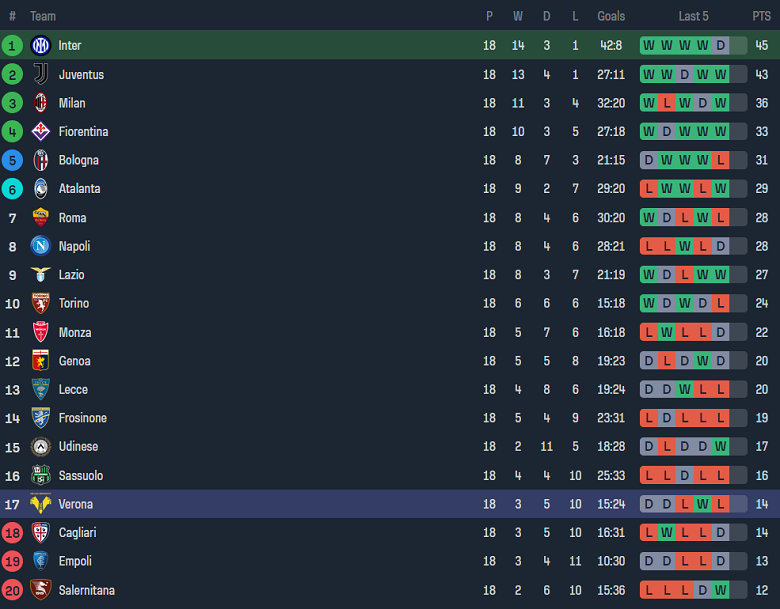Sort table by Goals column header
Image resolution: width=780 pixels, height=609 pixels.
(x=611, y=16)
